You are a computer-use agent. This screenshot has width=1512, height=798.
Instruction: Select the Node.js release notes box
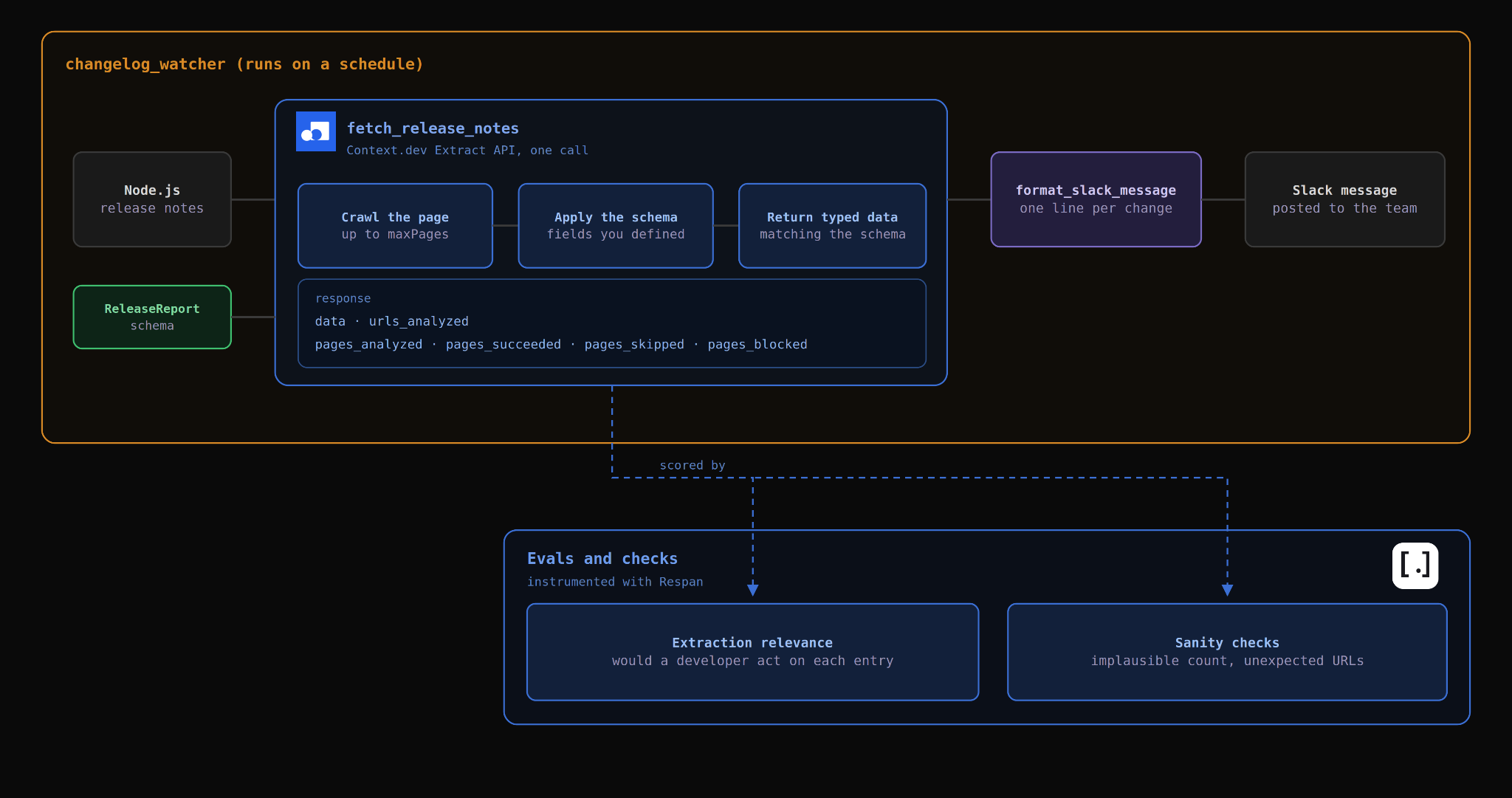tap(152, 199)
